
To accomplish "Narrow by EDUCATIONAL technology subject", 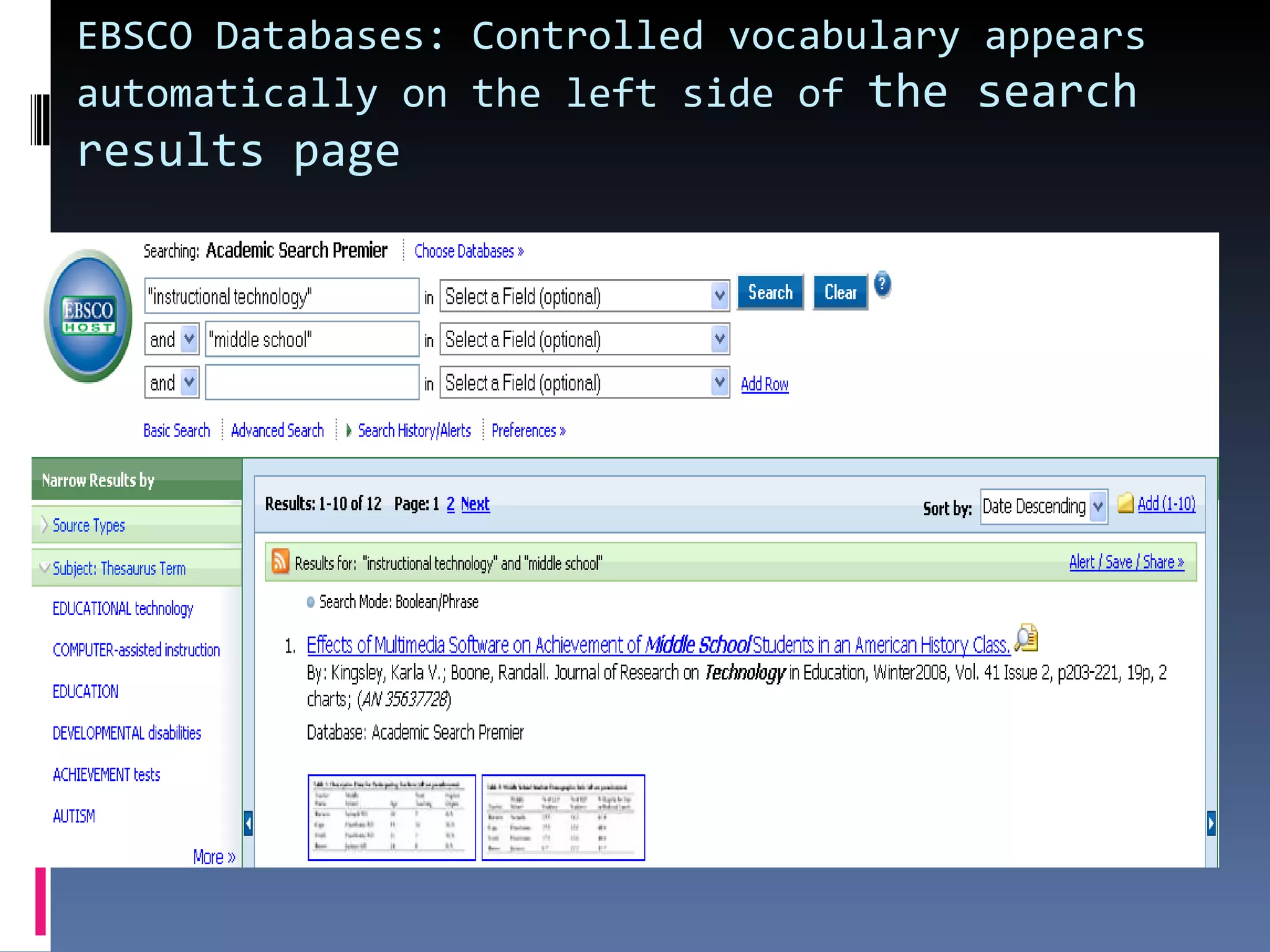I will click(123, 609).
